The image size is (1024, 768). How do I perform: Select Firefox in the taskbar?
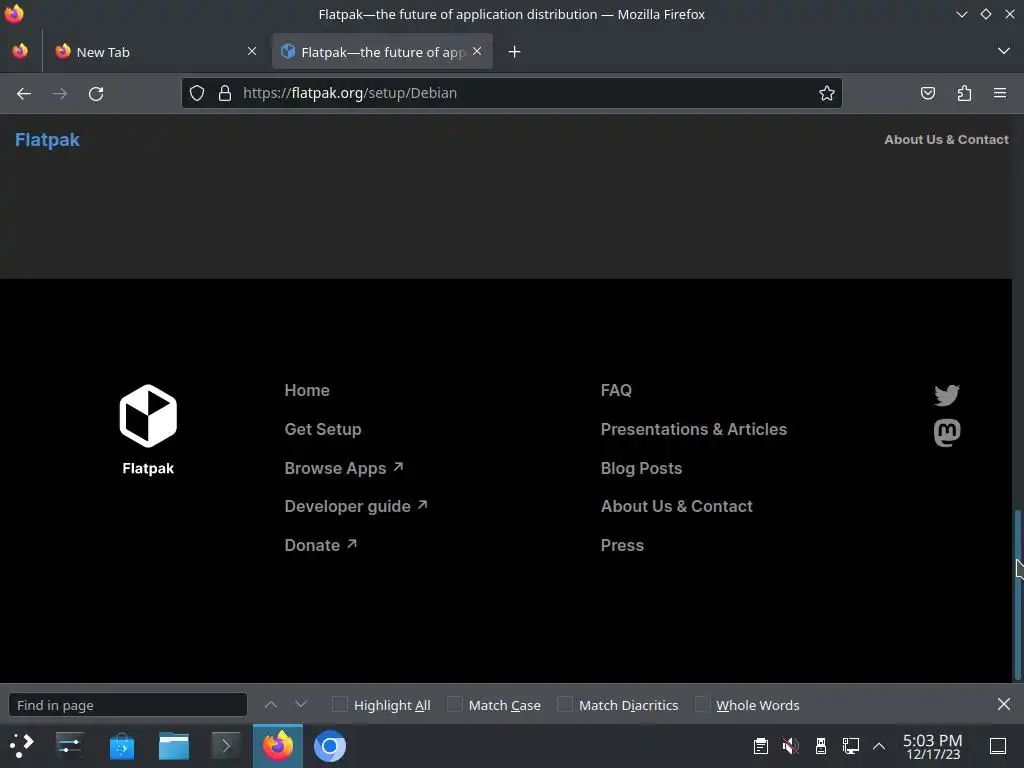coord(278,746)
